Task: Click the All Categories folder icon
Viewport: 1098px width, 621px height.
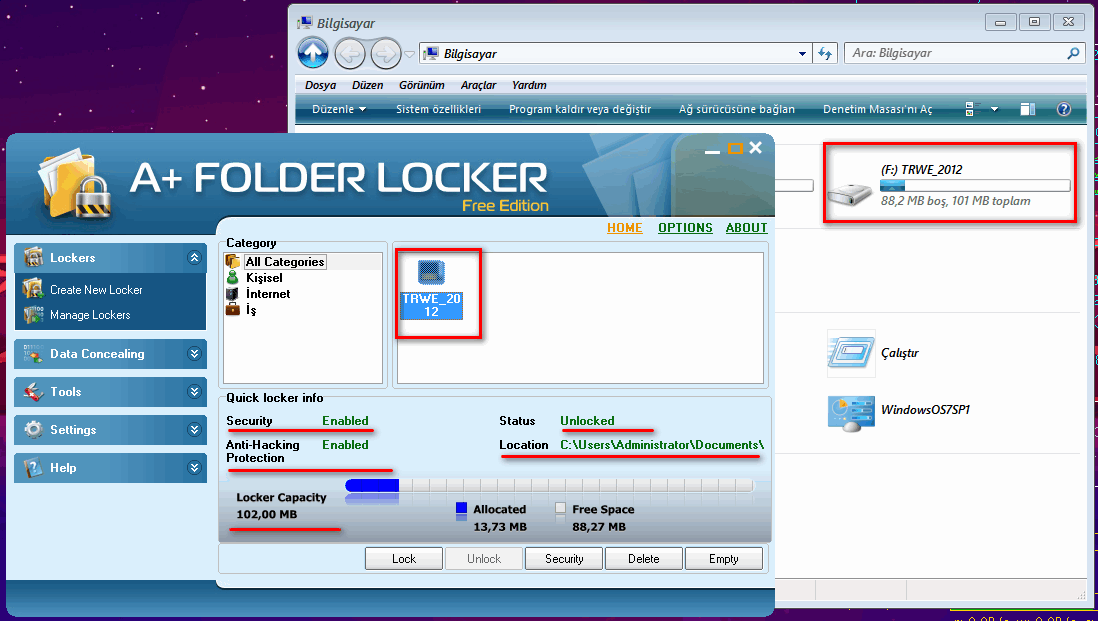Action: [233, 262]
